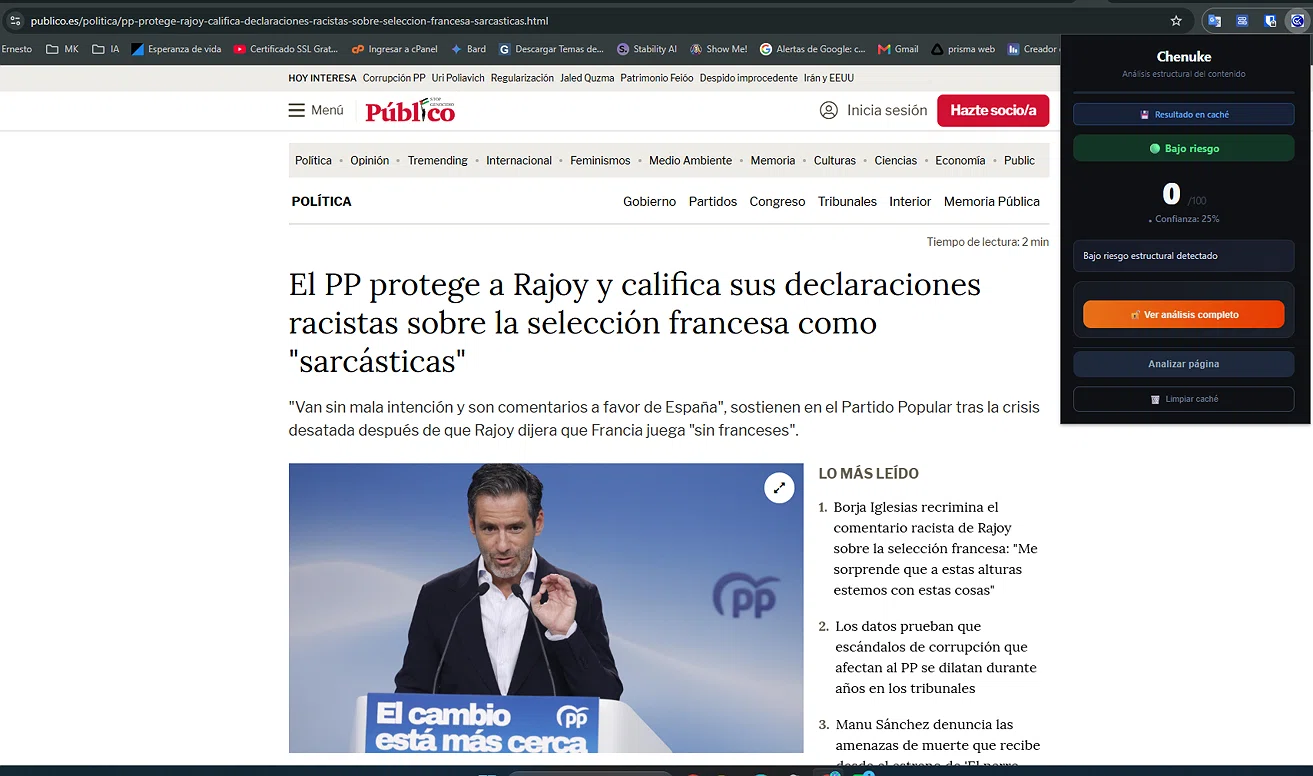Click the Chenuke extension icon in toolbar

tap(1297, 20)
